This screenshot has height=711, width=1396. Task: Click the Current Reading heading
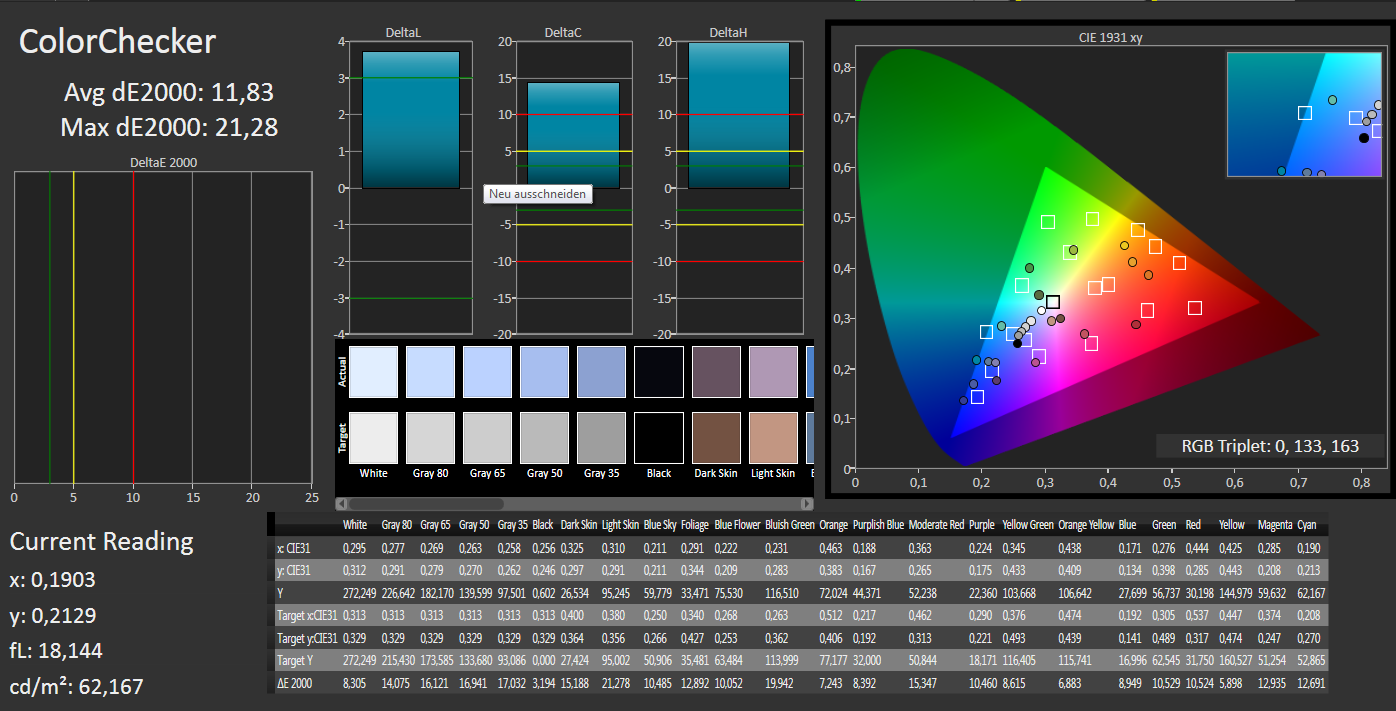(101, 541)
